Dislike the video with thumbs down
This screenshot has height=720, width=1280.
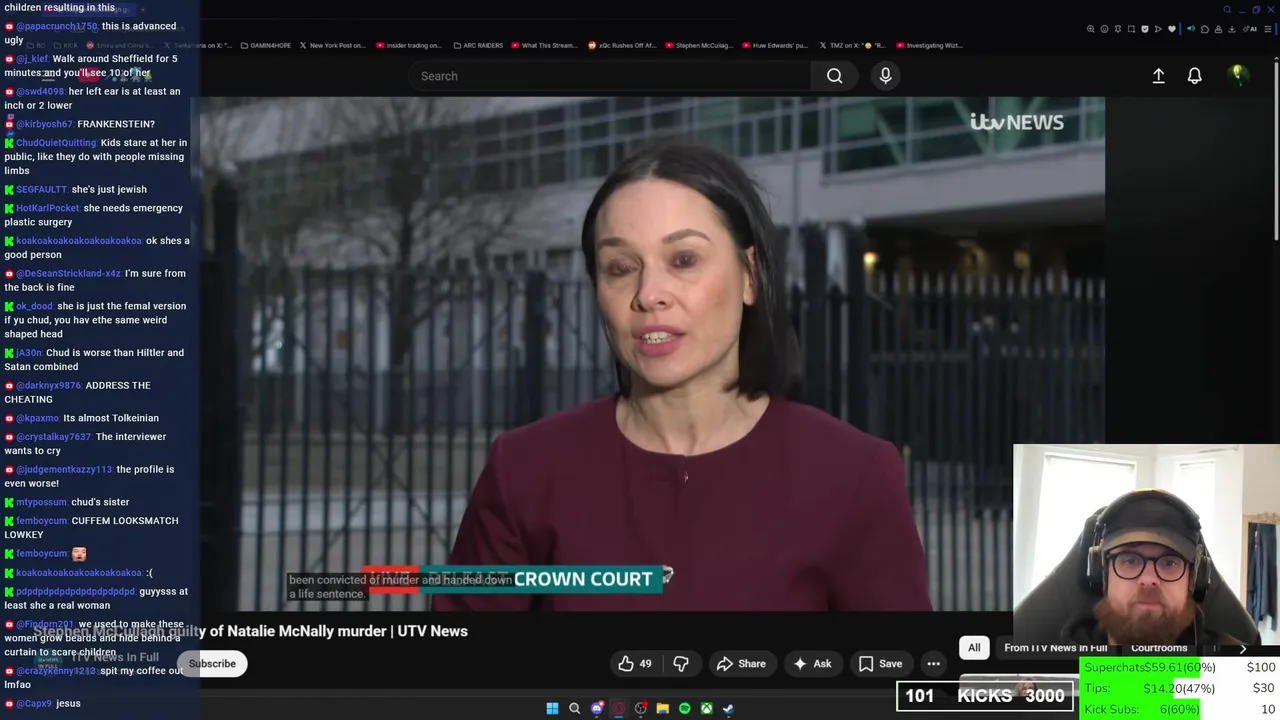point(681,664)
